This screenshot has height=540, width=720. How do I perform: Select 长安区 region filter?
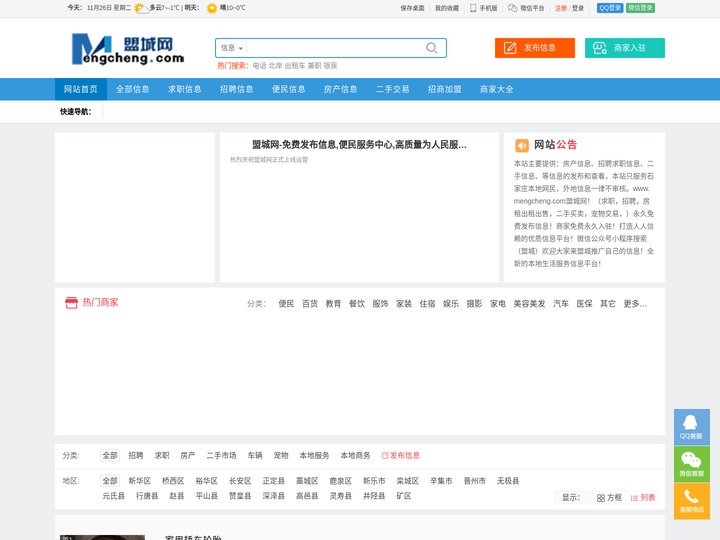(240, 481)
